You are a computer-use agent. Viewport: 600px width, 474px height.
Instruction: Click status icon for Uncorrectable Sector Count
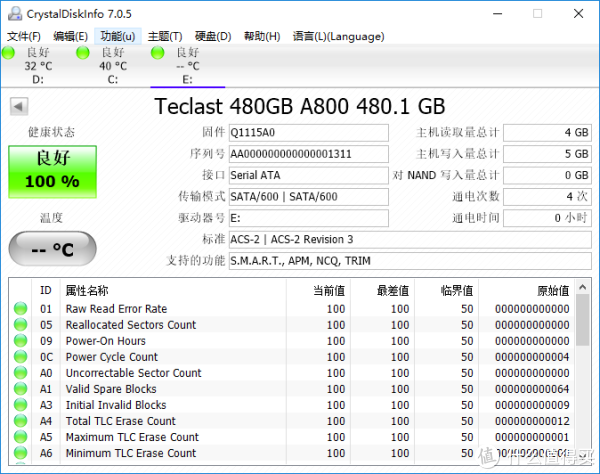click(20, 373)
